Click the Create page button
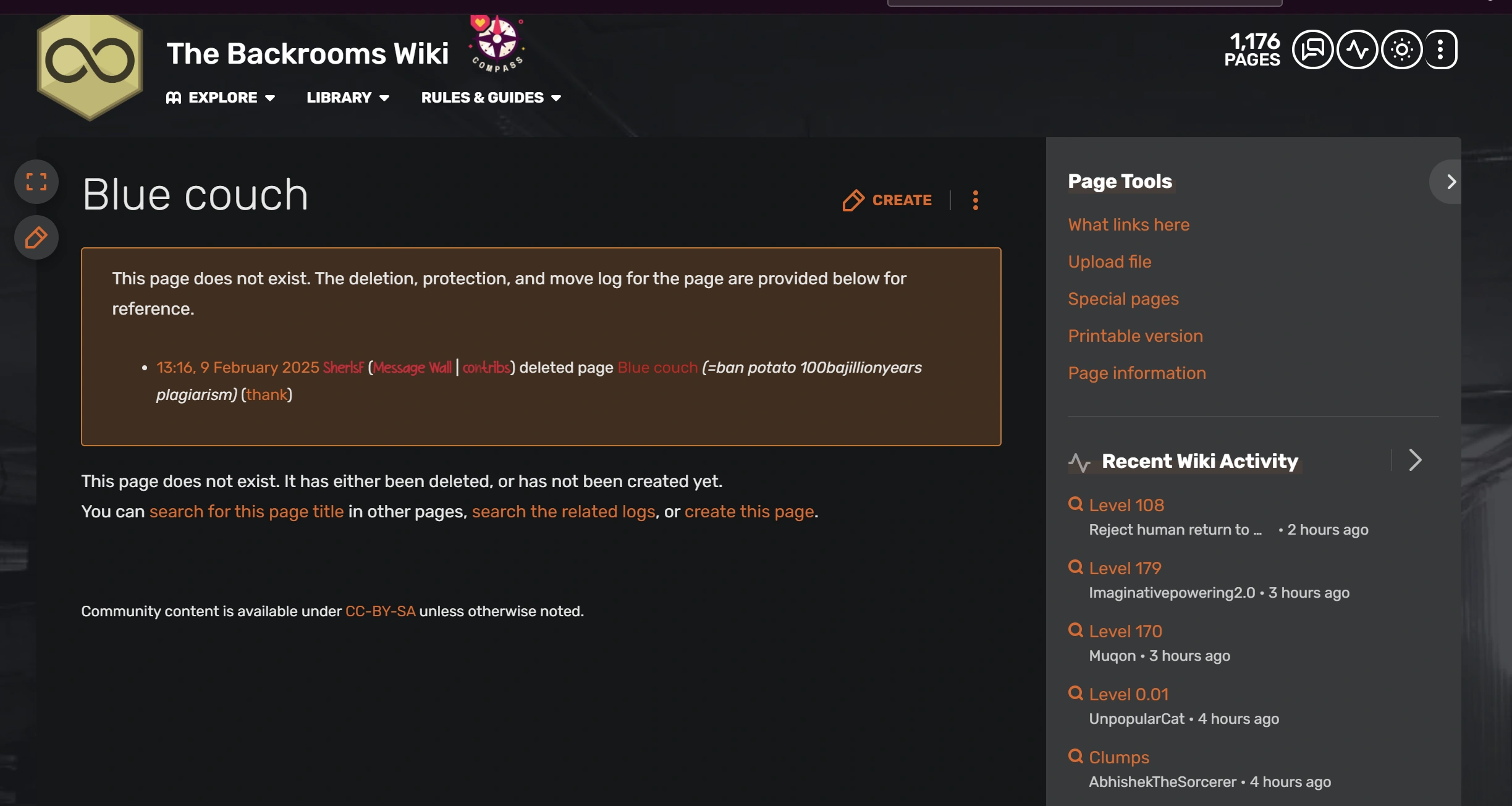 point(887,200)
